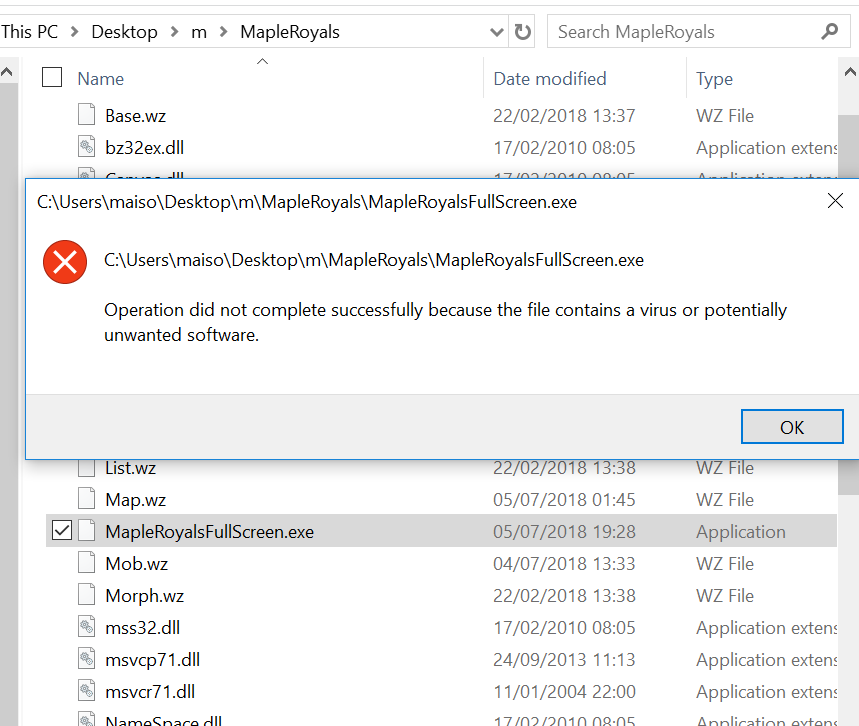
Task: Select the Map.wz file name
Action: pos(135,500)
